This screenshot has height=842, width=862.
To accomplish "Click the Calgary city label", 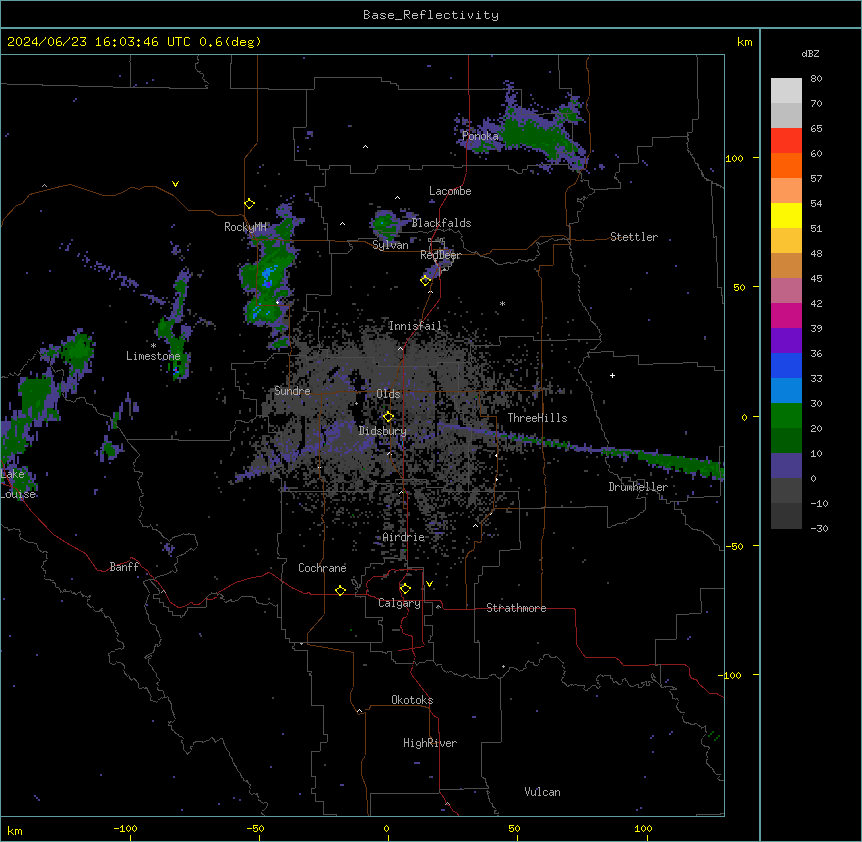I will point(399,603).
